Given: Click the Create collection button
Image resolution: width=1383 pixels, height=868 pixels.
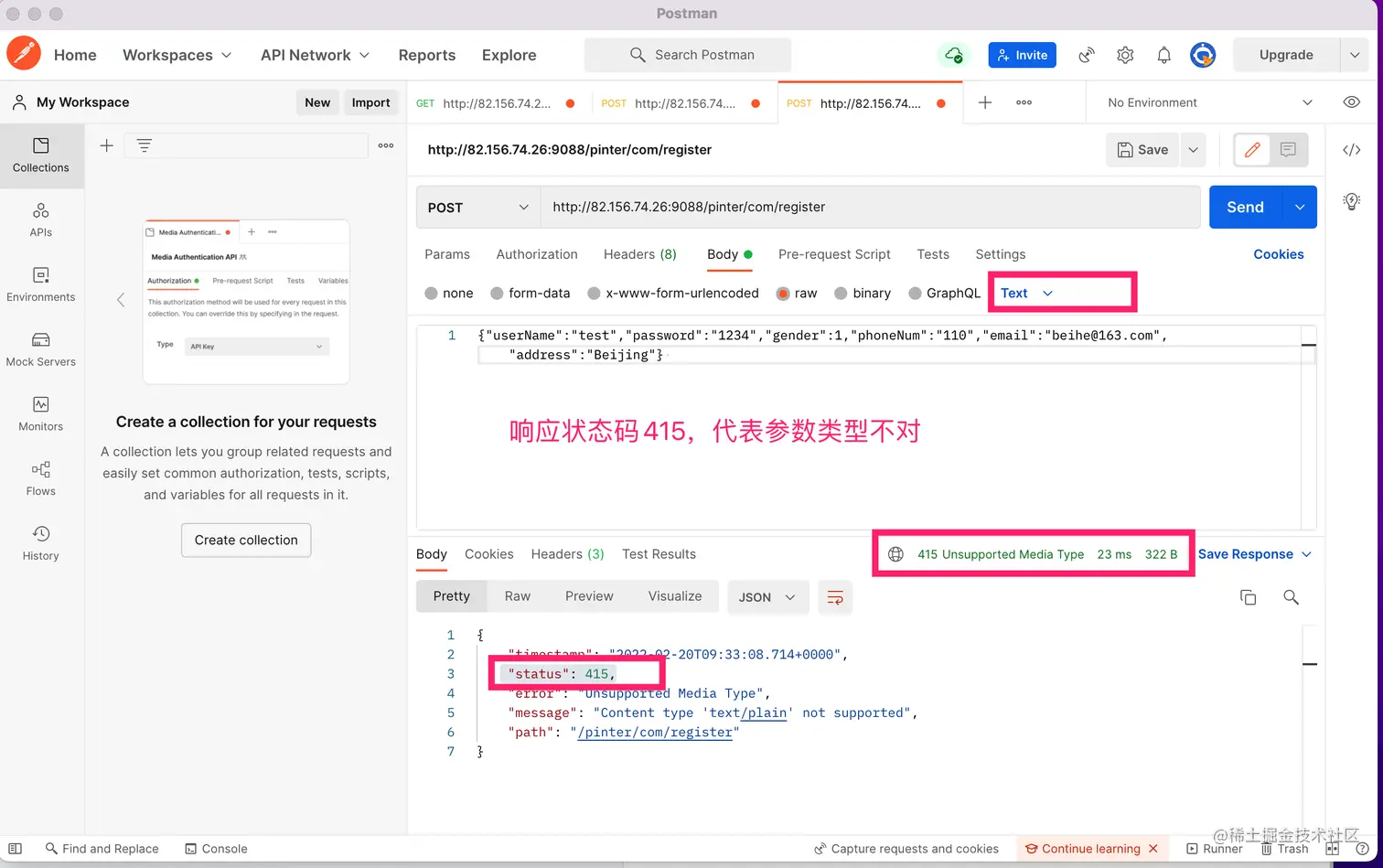Looking at the screenshot, I should click(246, 541).
